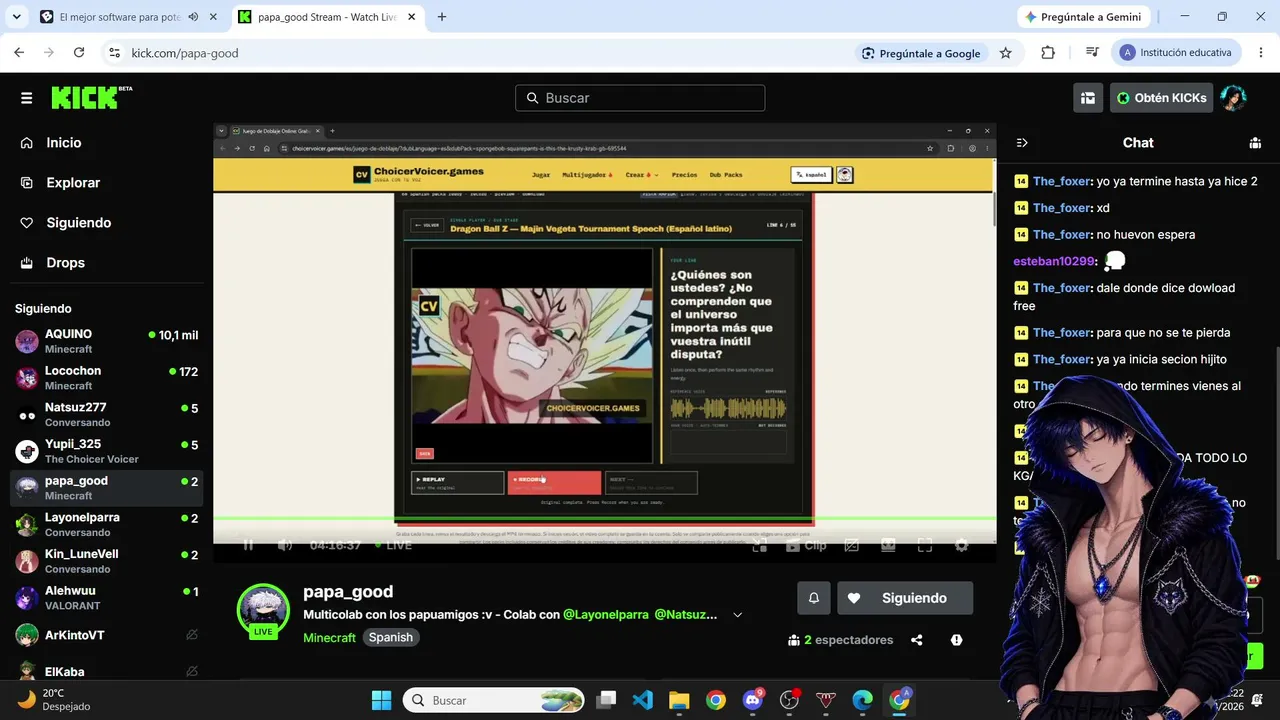The image size is (1280, 720).
Task: Click Pregúntale a Google lens button
Action: [921, 53]
